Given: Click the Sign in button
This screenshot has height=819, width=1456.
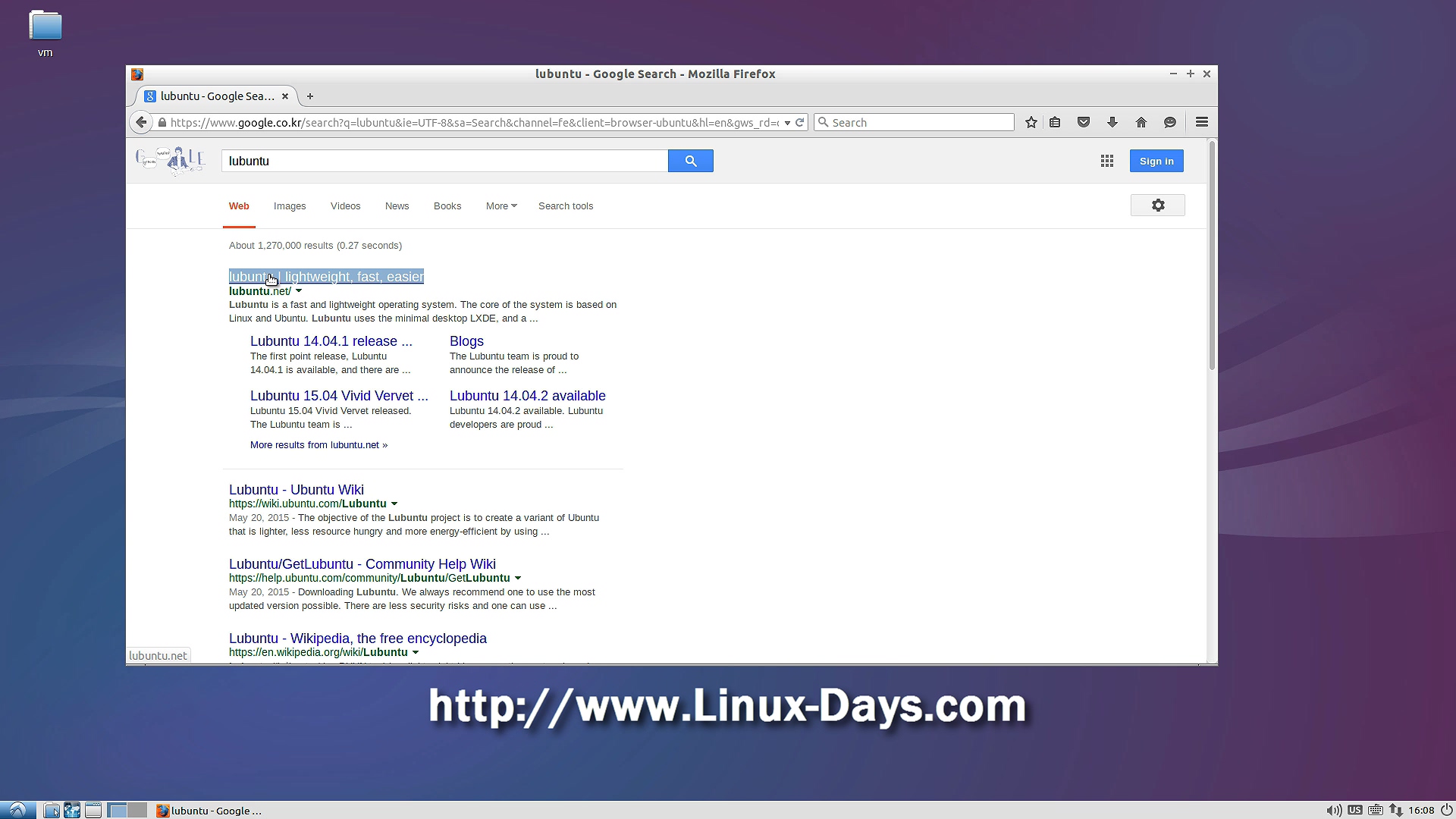Looking at the screenshot, I should [1156, 161].
